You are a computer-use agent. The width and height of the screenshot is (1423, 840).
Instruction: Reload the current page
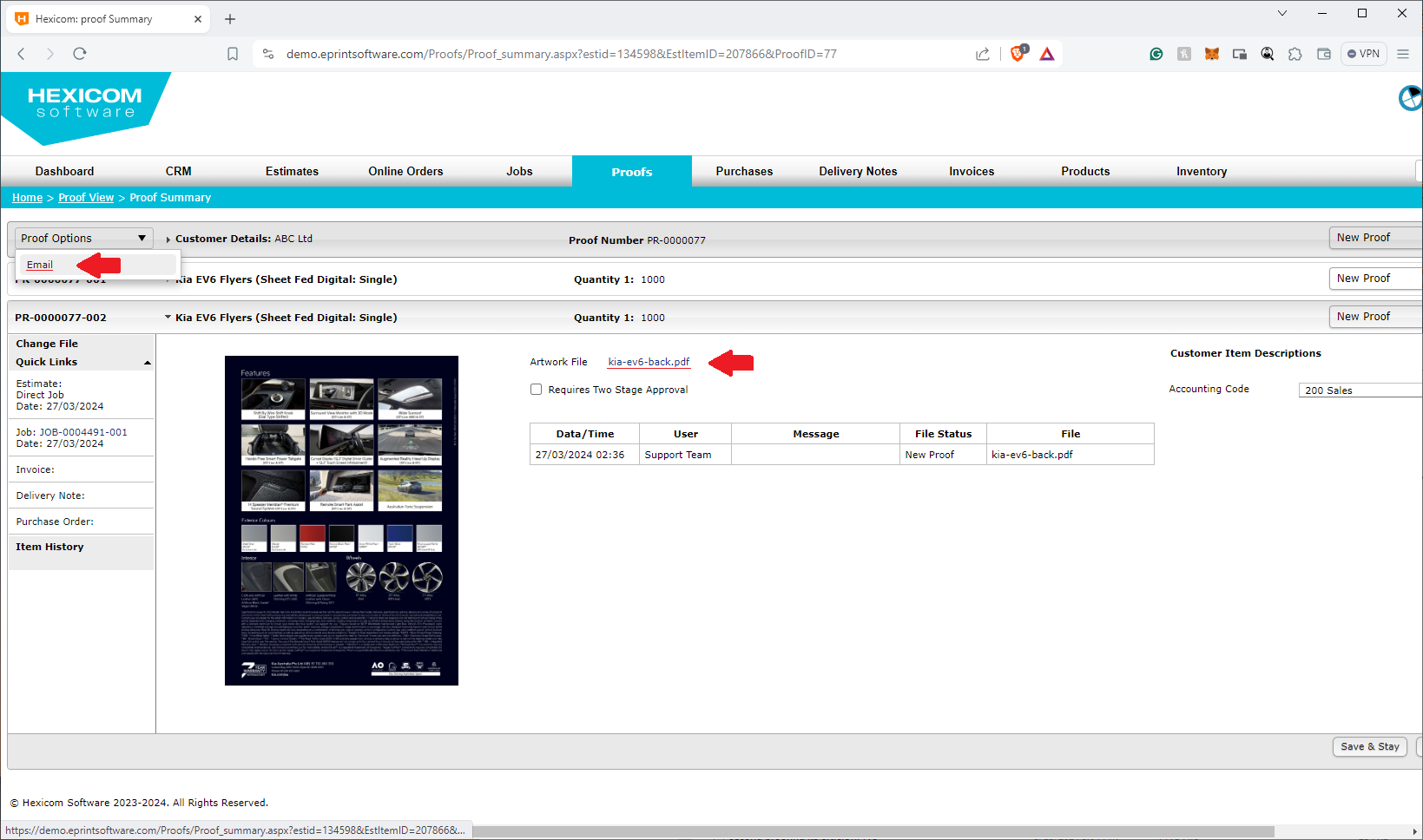pyautogui.click(x=80, y=54)
